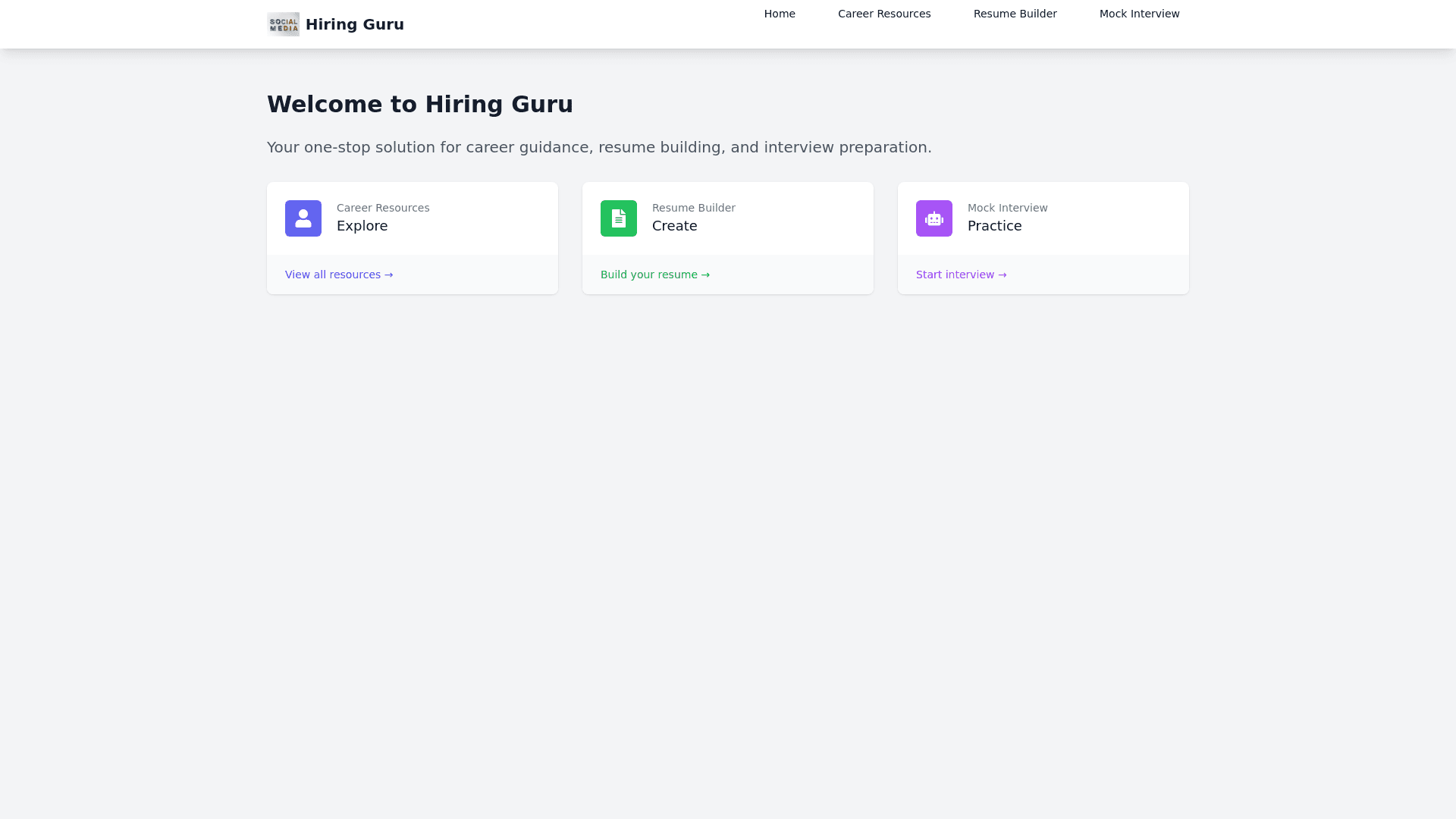Open Resume Builder from top navigation

point(1015,14)
